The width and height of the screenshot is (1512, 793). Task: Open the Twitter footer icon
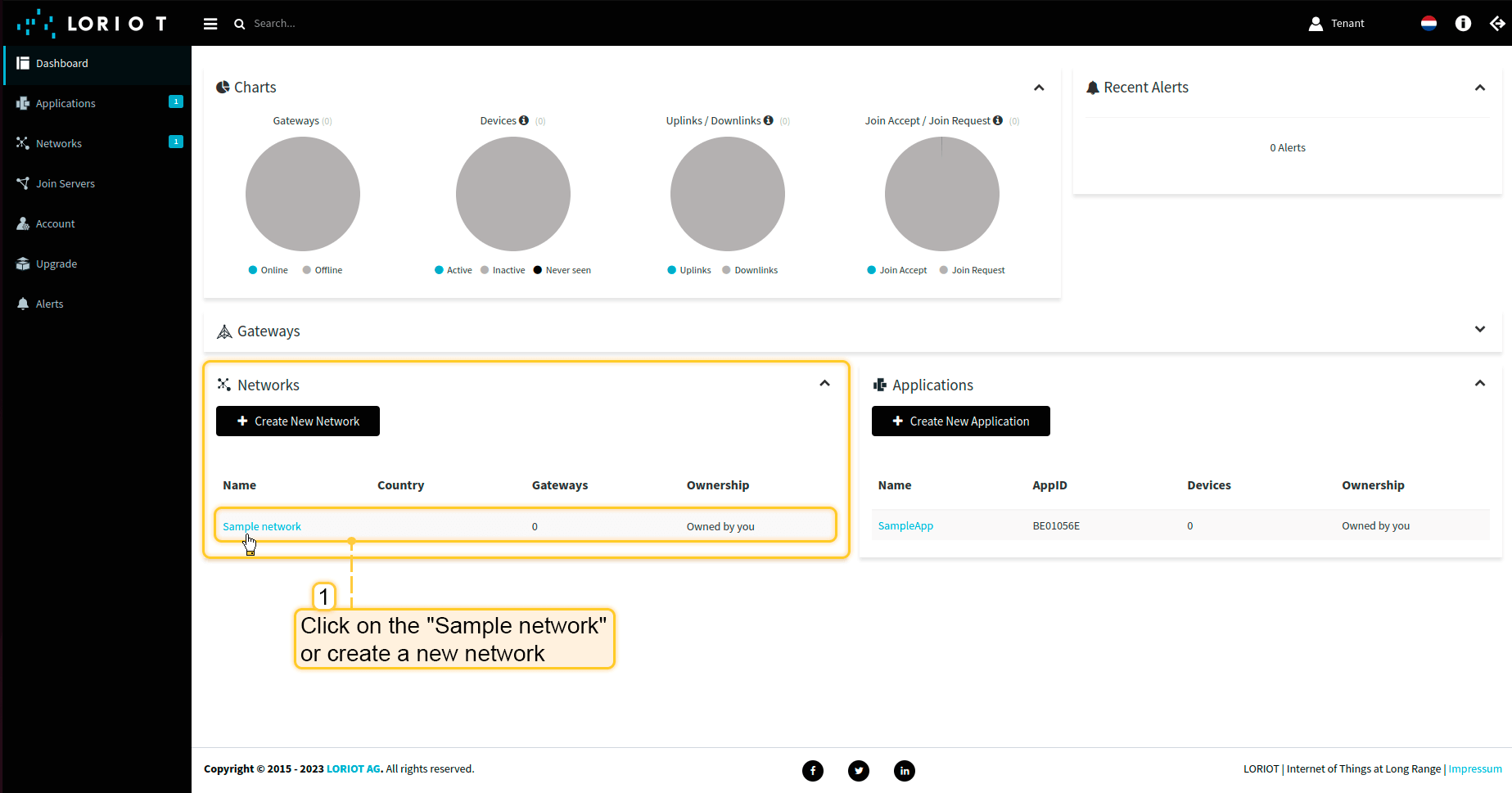click(859, 770)
